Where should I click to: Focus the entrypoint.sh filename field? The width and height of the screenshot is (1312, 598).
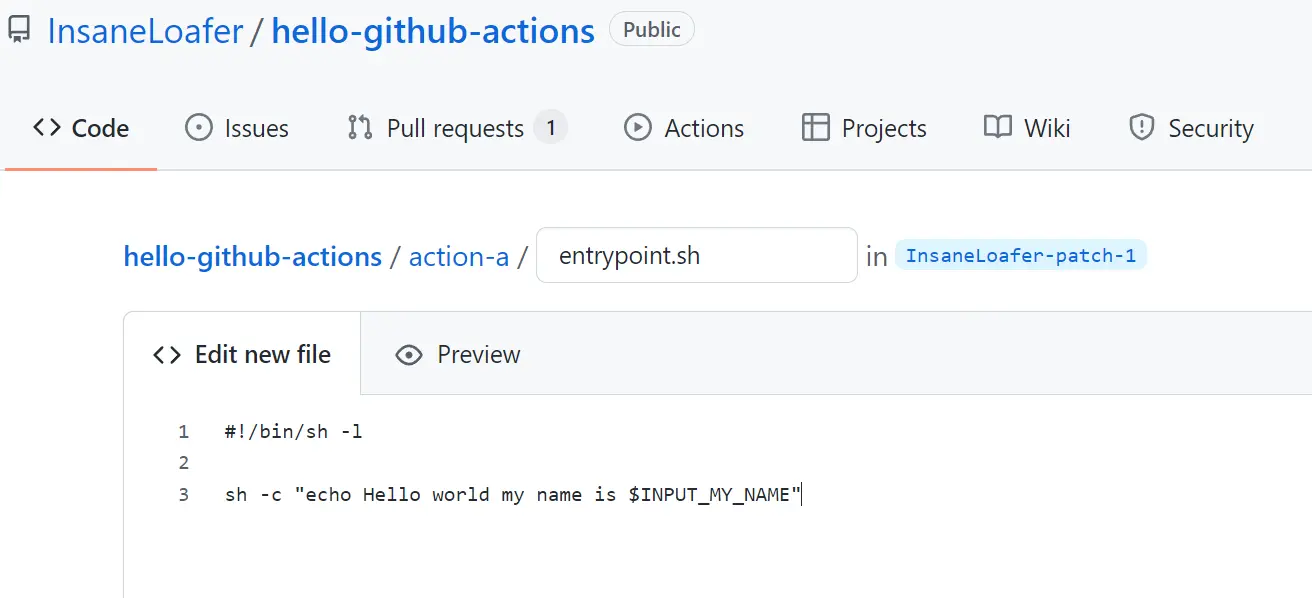[696, 256]
